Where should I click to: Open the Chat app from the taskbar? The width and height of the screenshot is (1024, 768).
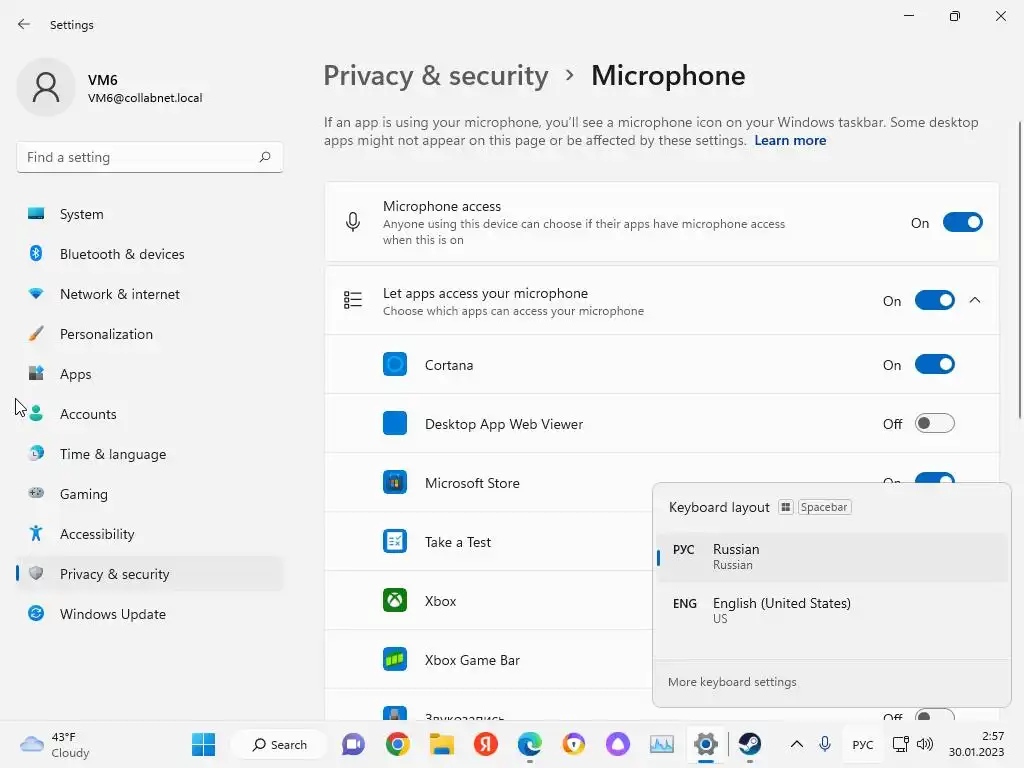pos(353,744)
